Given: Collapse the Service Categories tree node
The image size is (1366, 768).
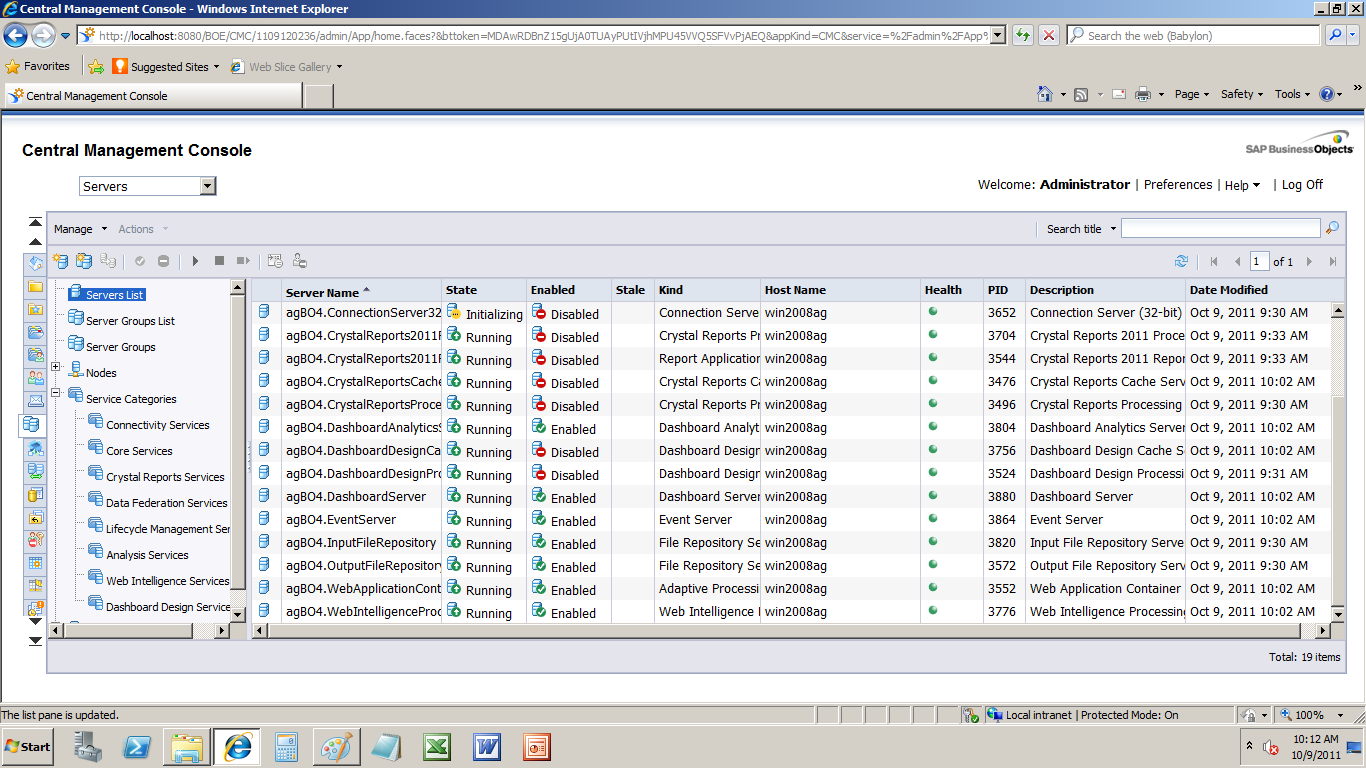Looking at the screenshot, I should [x=57, y=394].
